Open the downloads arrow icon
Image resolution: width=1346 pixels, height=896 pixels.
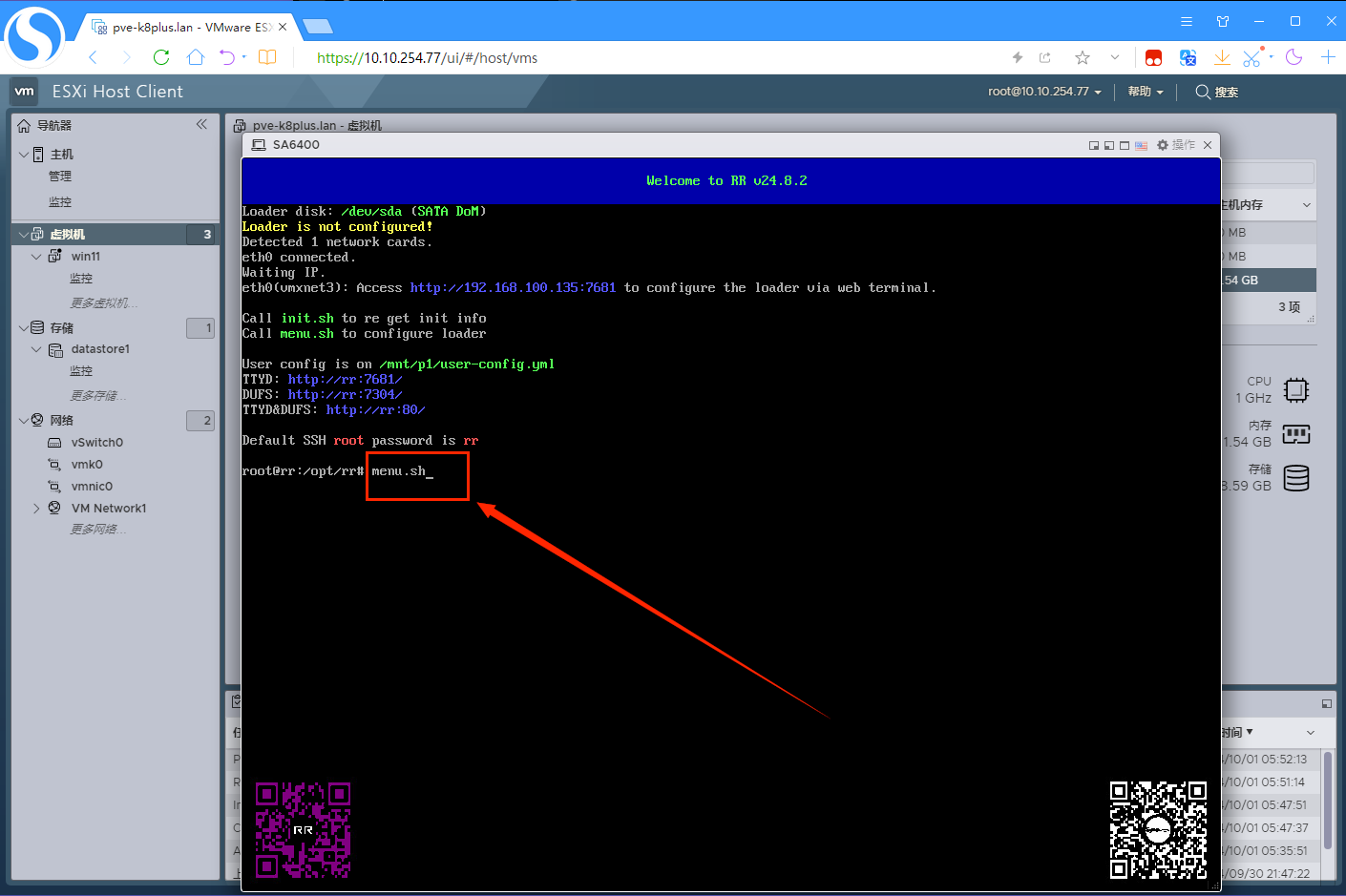pyautogui.click(x=1222, y=57)
